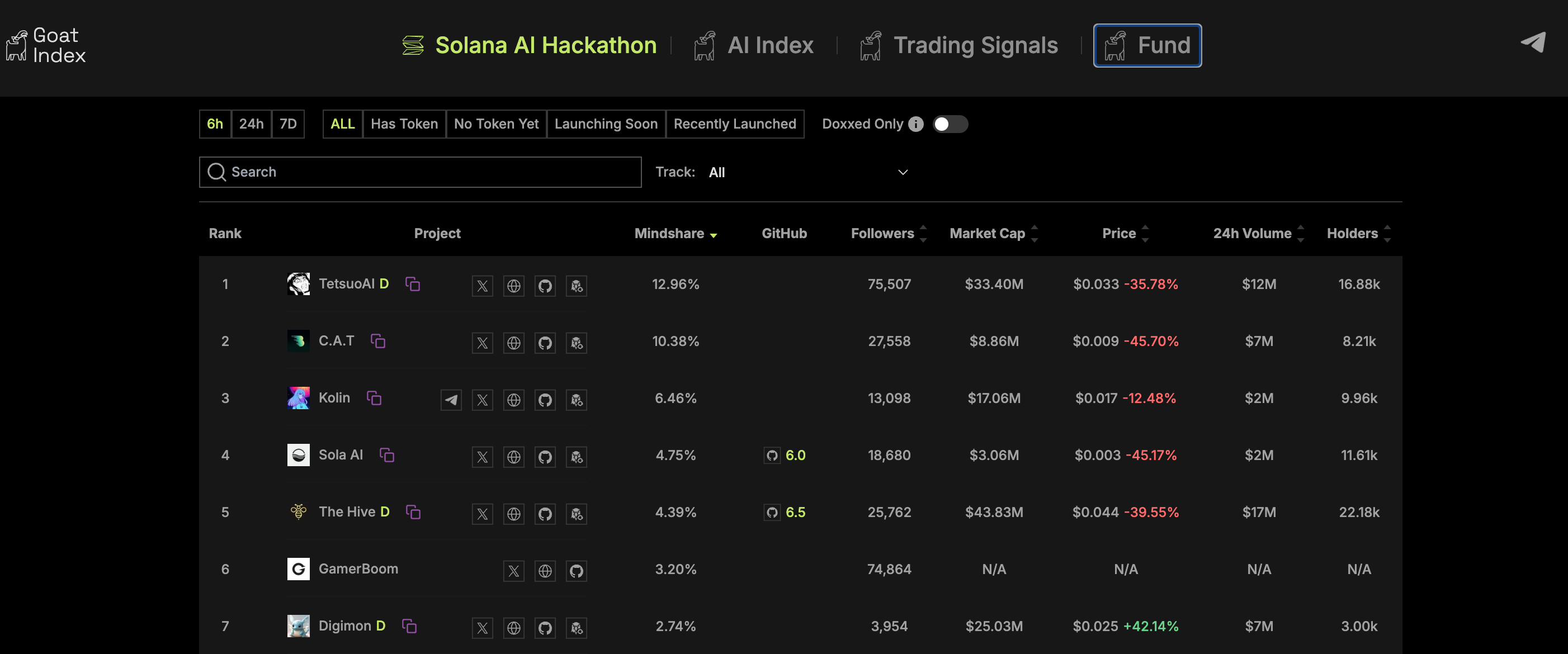
Task: Open the Trading Signals section
Action: tap(975, 45)
